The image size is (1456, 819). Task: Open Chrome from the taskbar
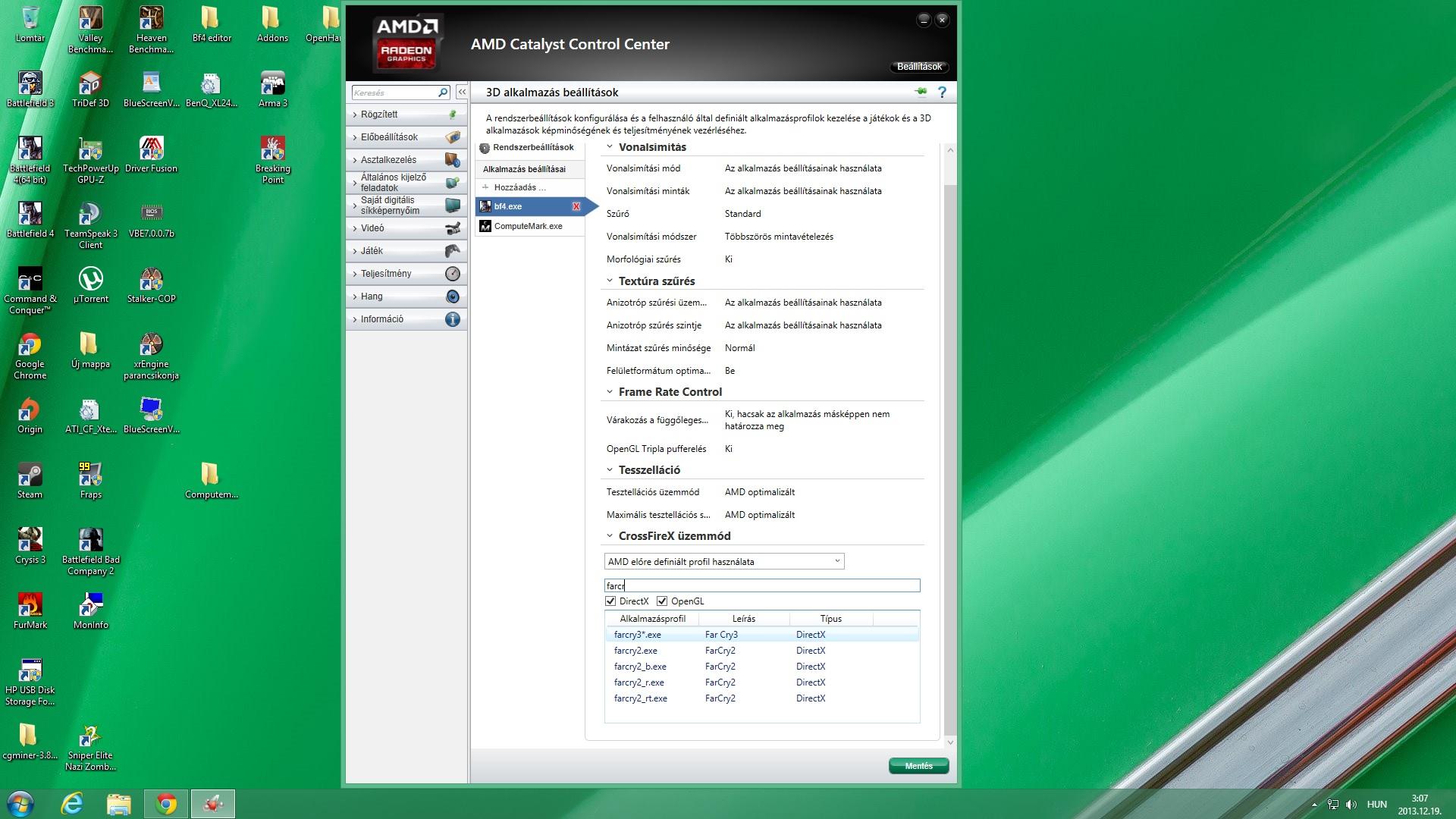tap(166, 804)
